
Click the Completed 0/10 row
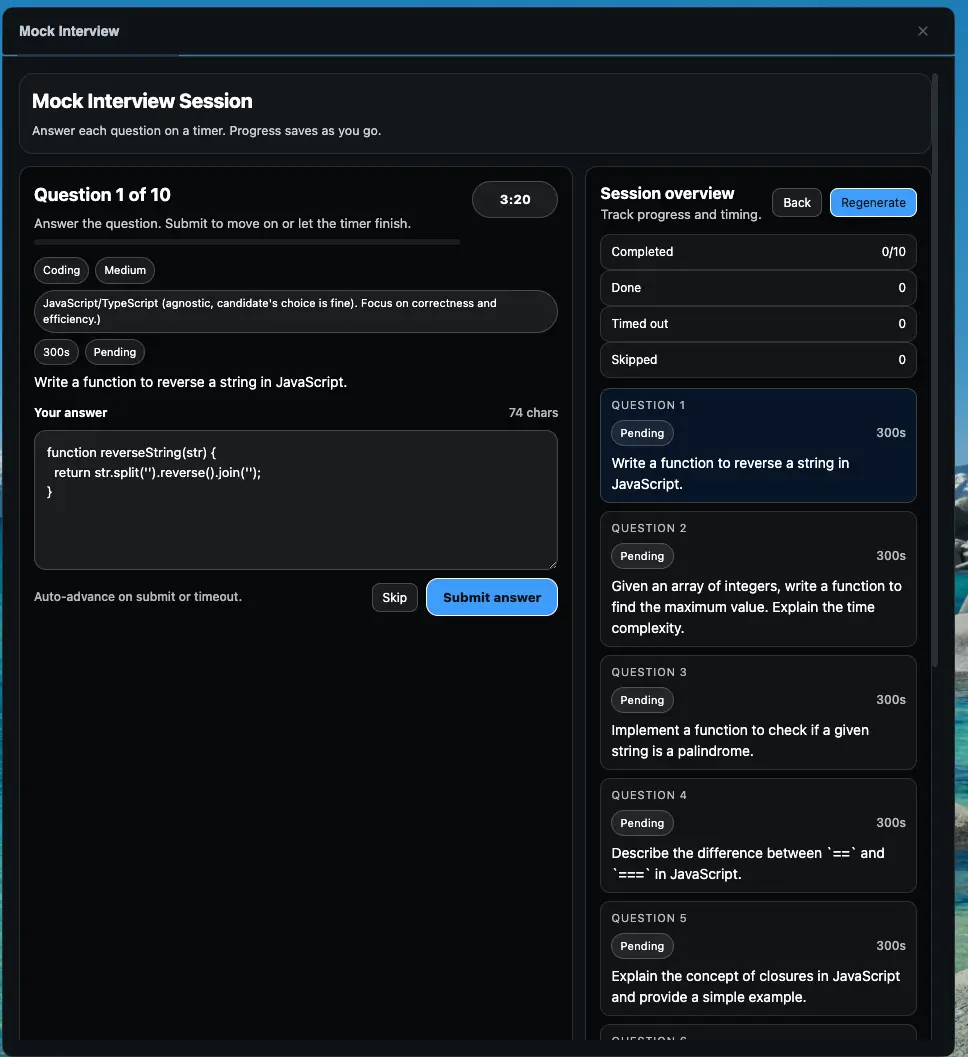pyautogui.click(x=757, y=252)
